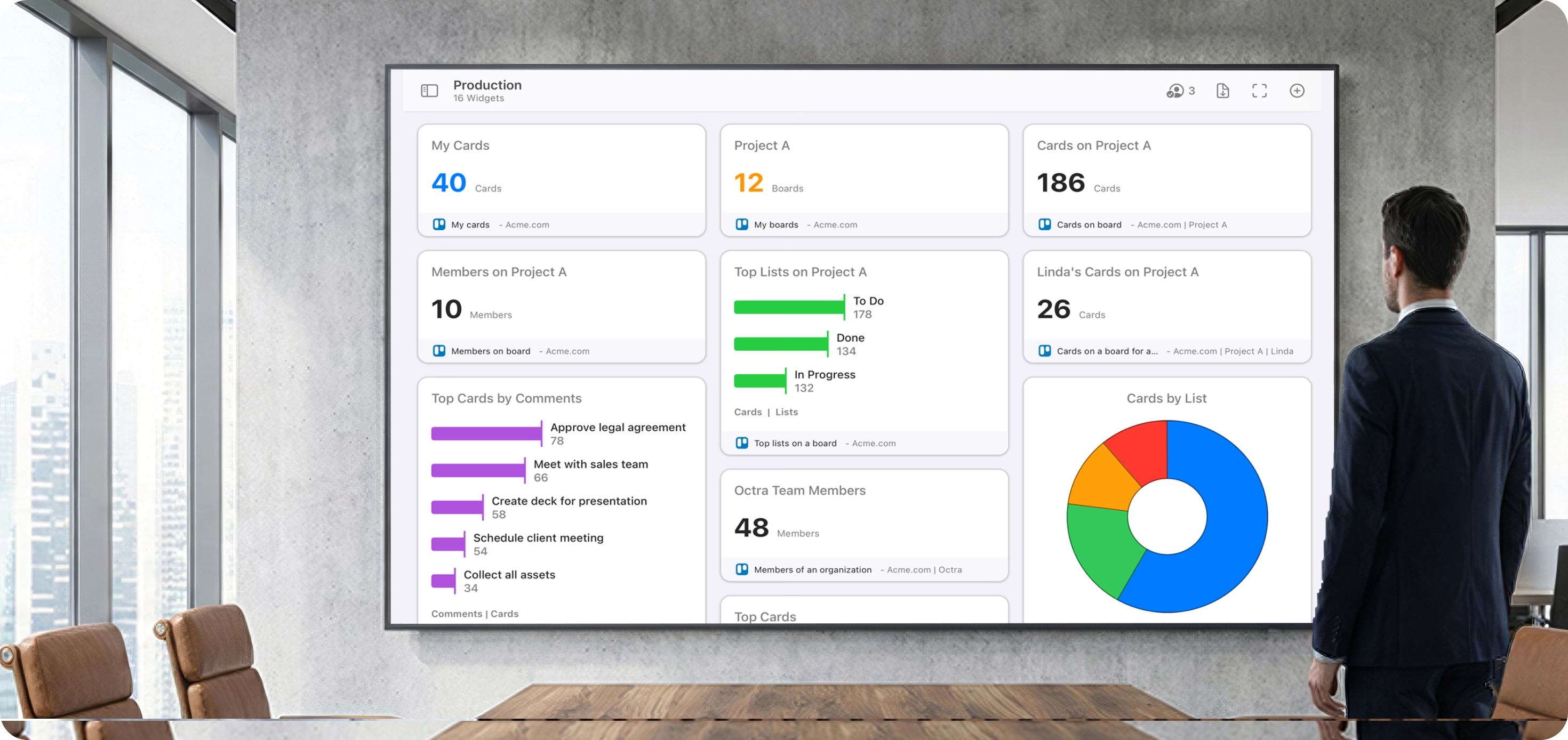This screenshot has width=1568, height=740.
Task: Click the Trello icon beside My cards
Action: click(x=439, y=224)
